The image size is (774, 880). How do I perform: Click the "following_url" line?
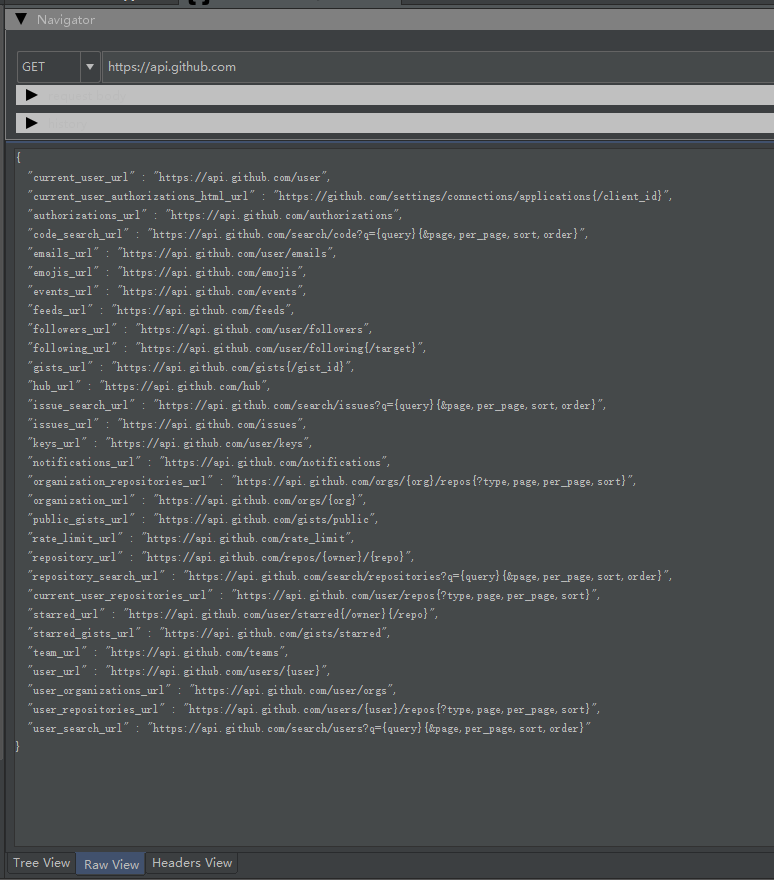click(227, 349)
